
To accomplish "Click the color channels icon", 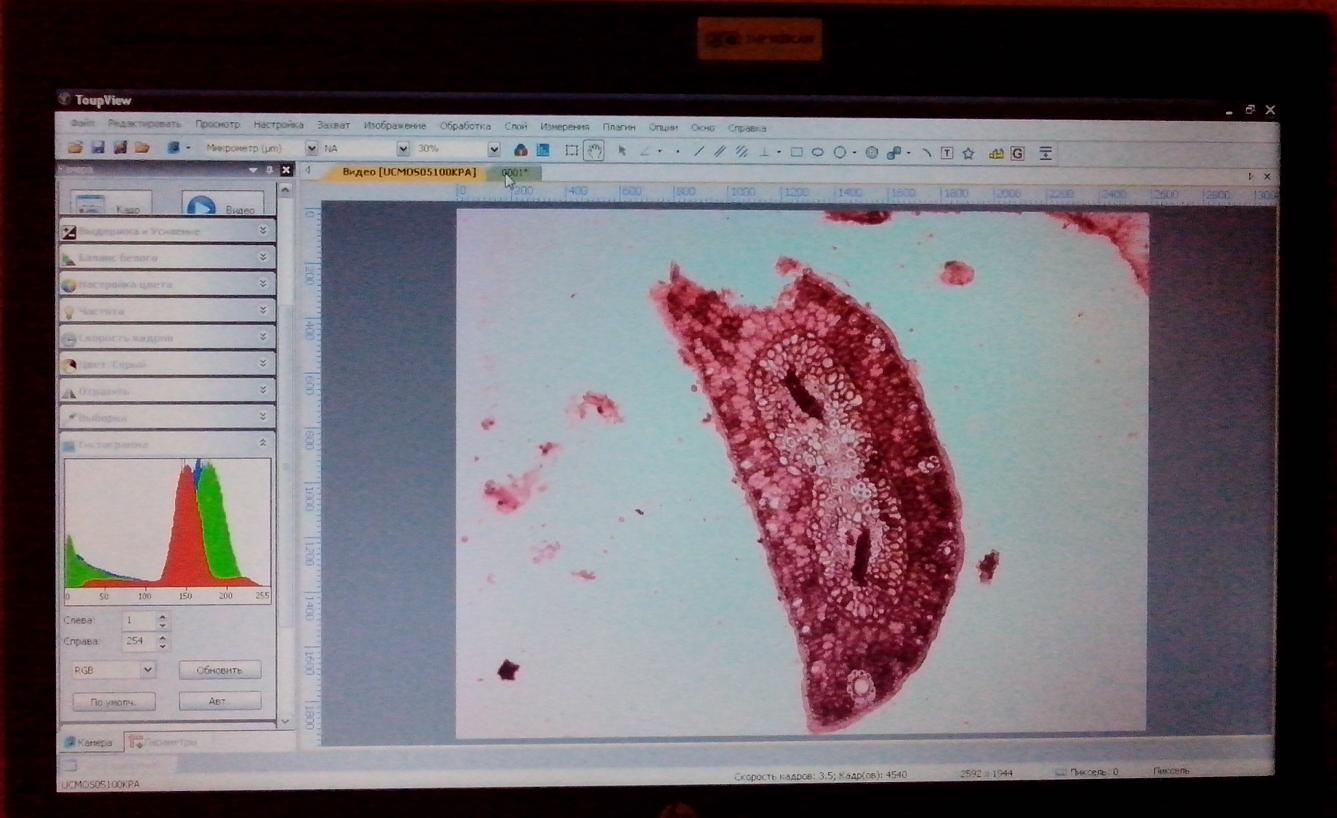I will (520, 150).
